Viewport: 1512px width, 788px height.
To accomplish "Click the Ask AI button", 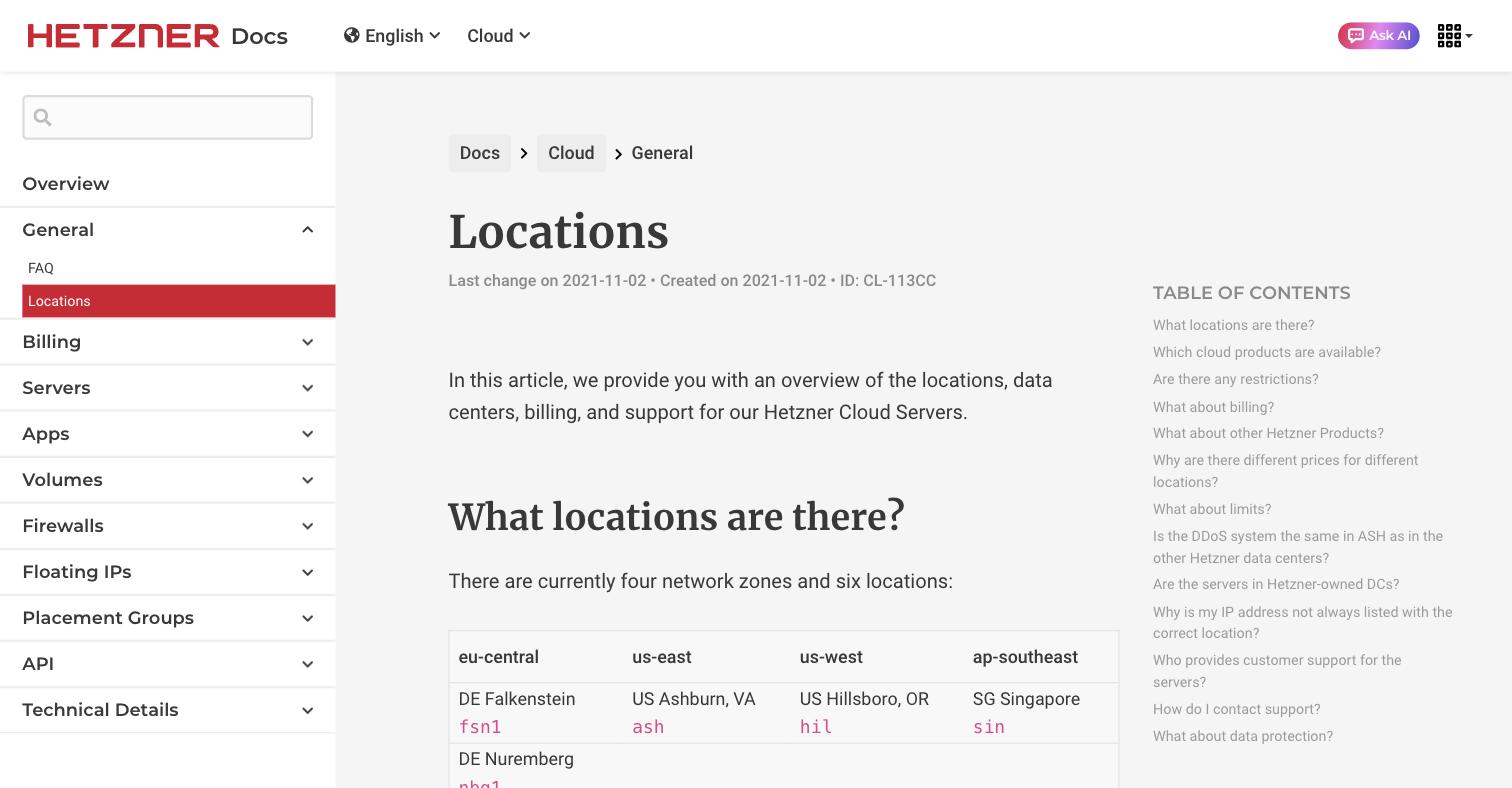I will coord(1378,36).
